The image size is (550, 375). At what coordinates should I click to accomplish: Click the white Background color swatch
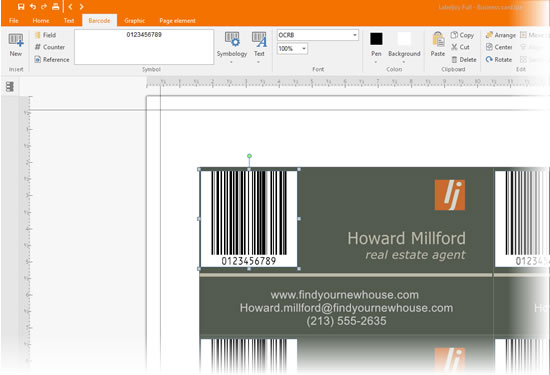coord(404,39)
